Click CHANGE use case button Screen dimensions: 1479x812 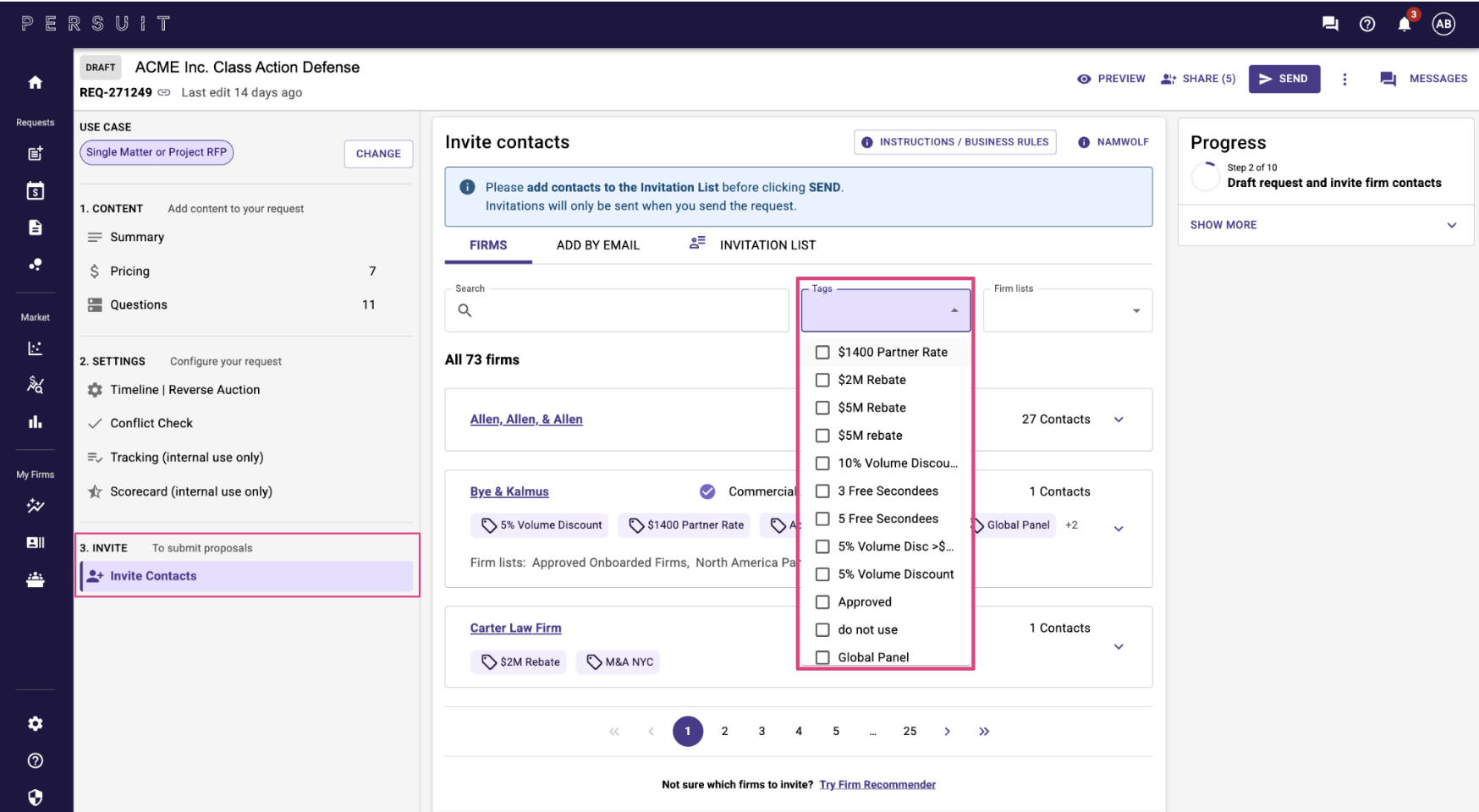[x=378, y=154]
